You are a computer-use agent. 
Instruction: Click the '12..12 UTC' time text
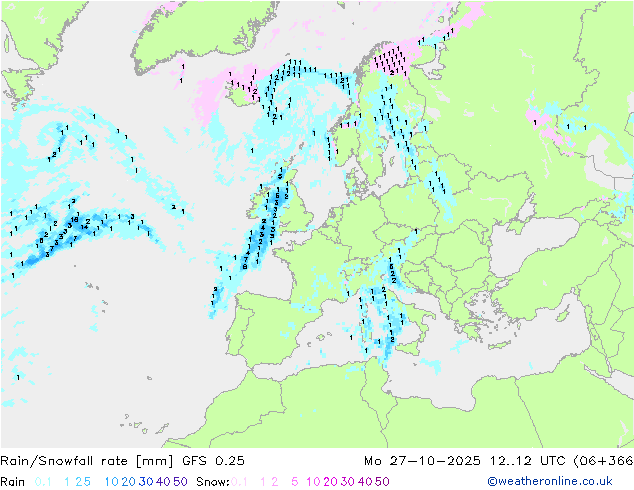point(528,461)
